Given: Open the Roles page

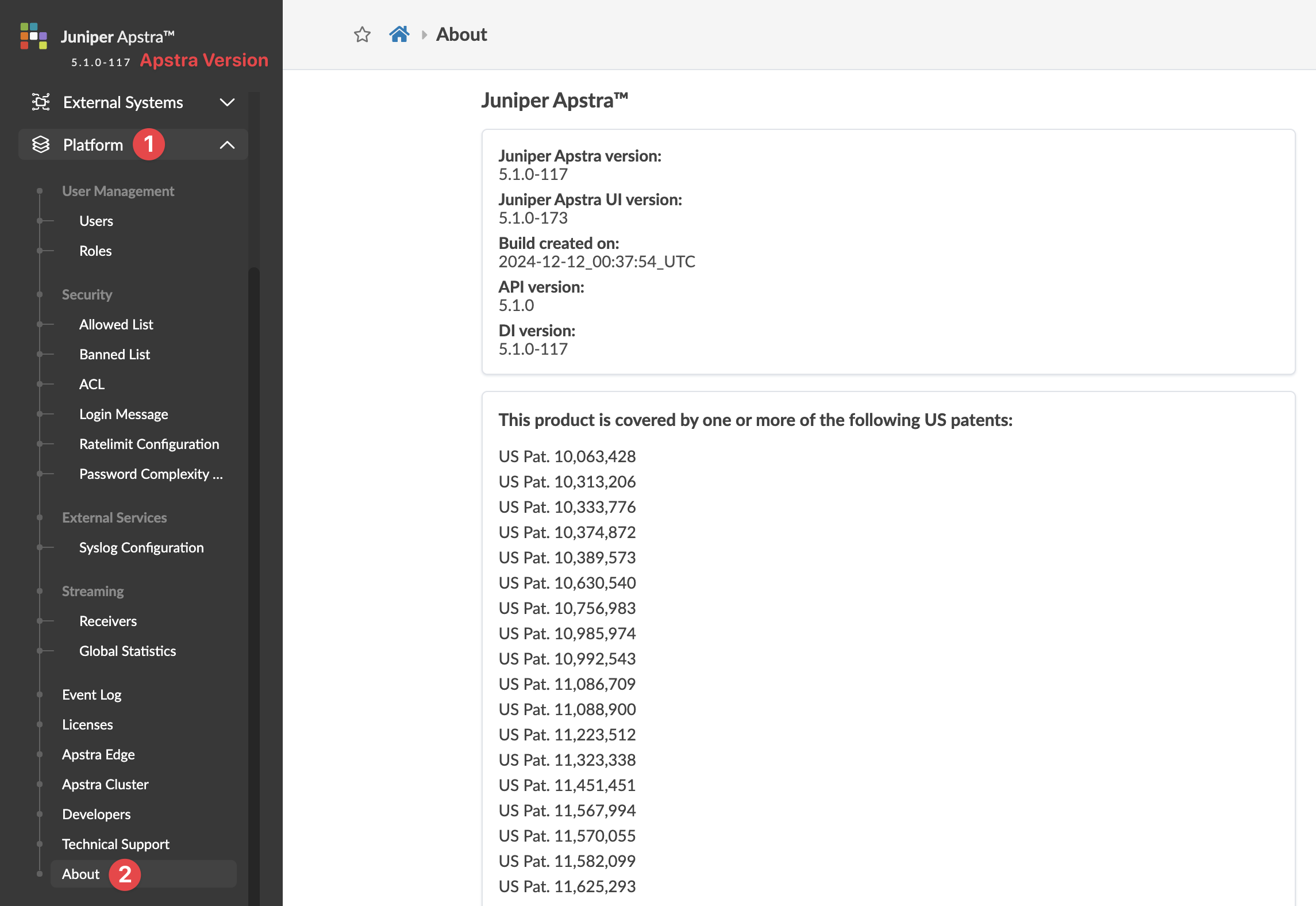Looking at the screenshot, I should [x=95, y=251].
